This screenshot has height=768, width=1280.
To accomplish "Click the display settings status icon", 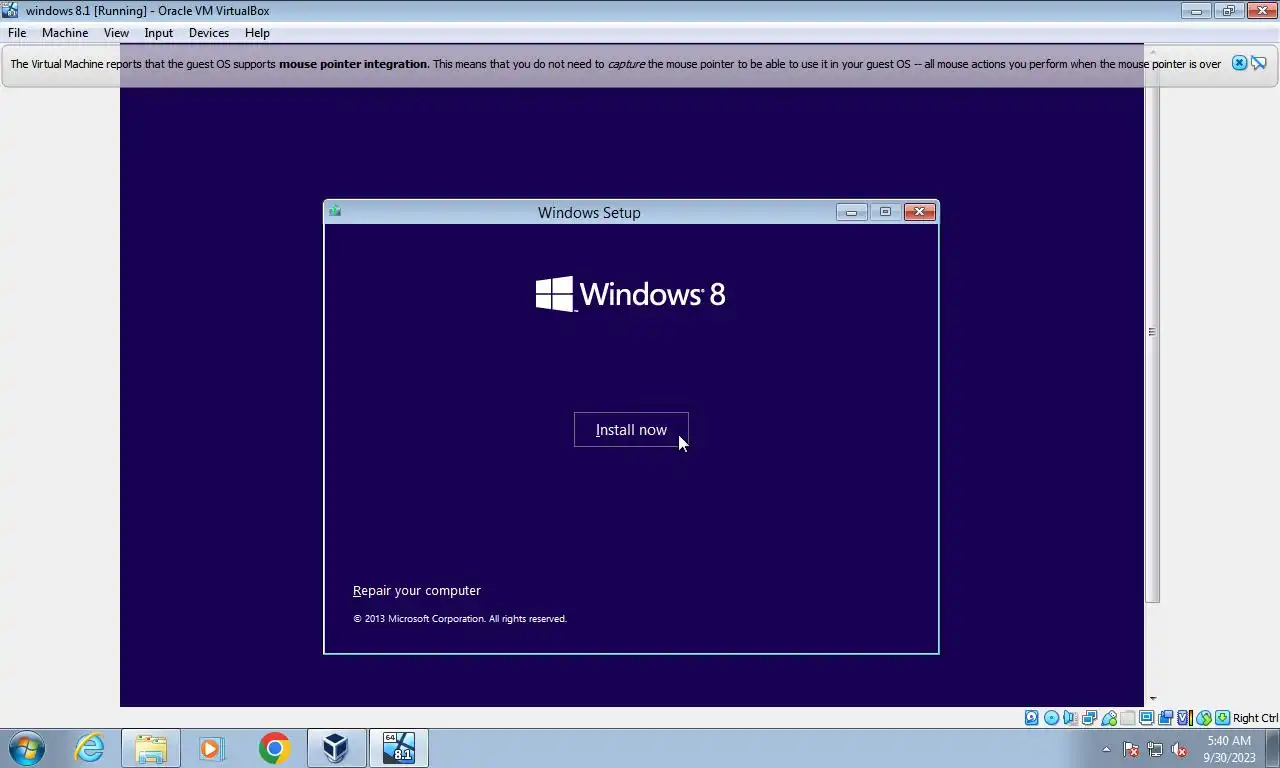I will (1146, 718).
